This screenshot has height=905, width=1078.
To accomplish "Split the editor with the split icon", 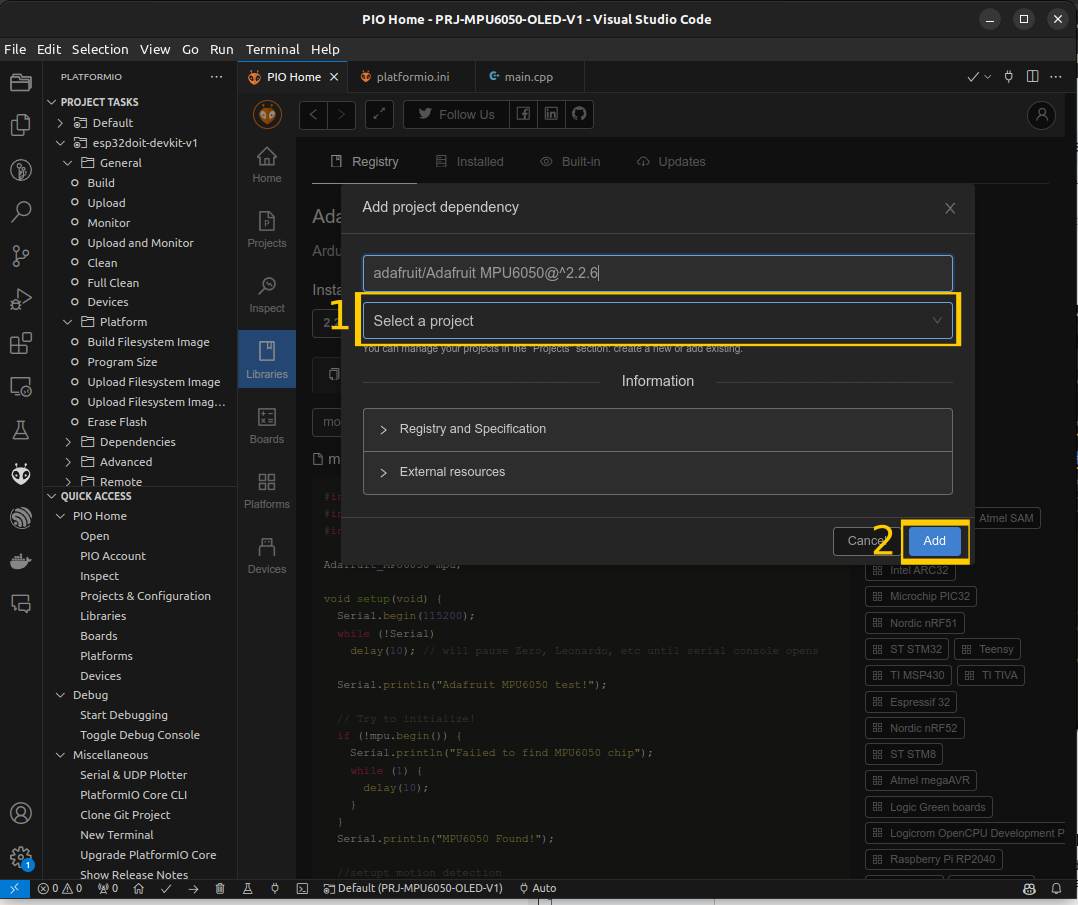I will coord(1032,76).
